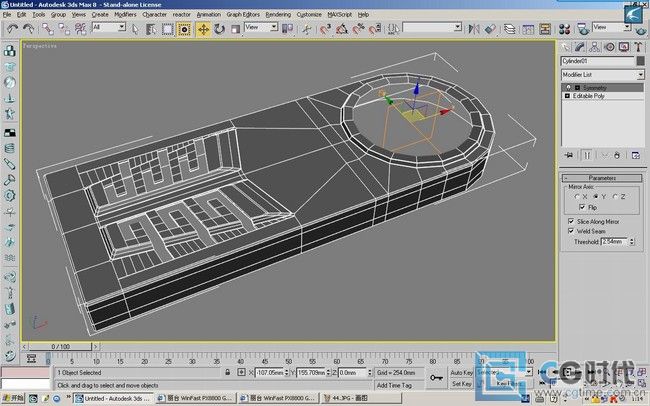The height and width of the screenshot is (406, 650).
Task: Click the Auto Key button
Action: [461, 372]
